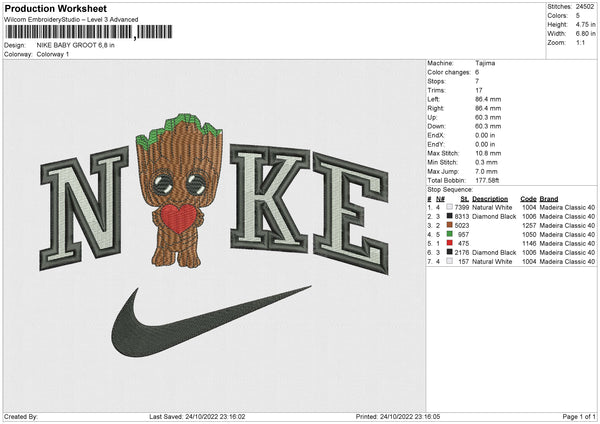Click the "Code" column header
This screenshot has height=424, width=600.
click(x=528, y=199)
